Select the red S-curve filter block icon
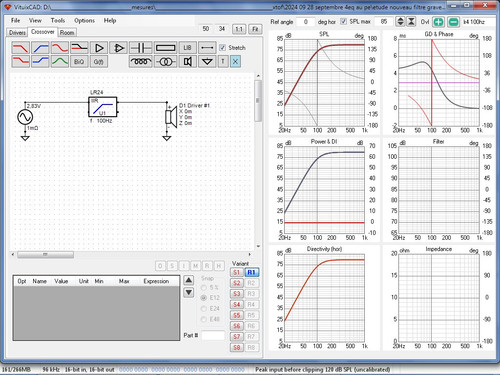This screenshot has width=500, height=375. (60, 48)
